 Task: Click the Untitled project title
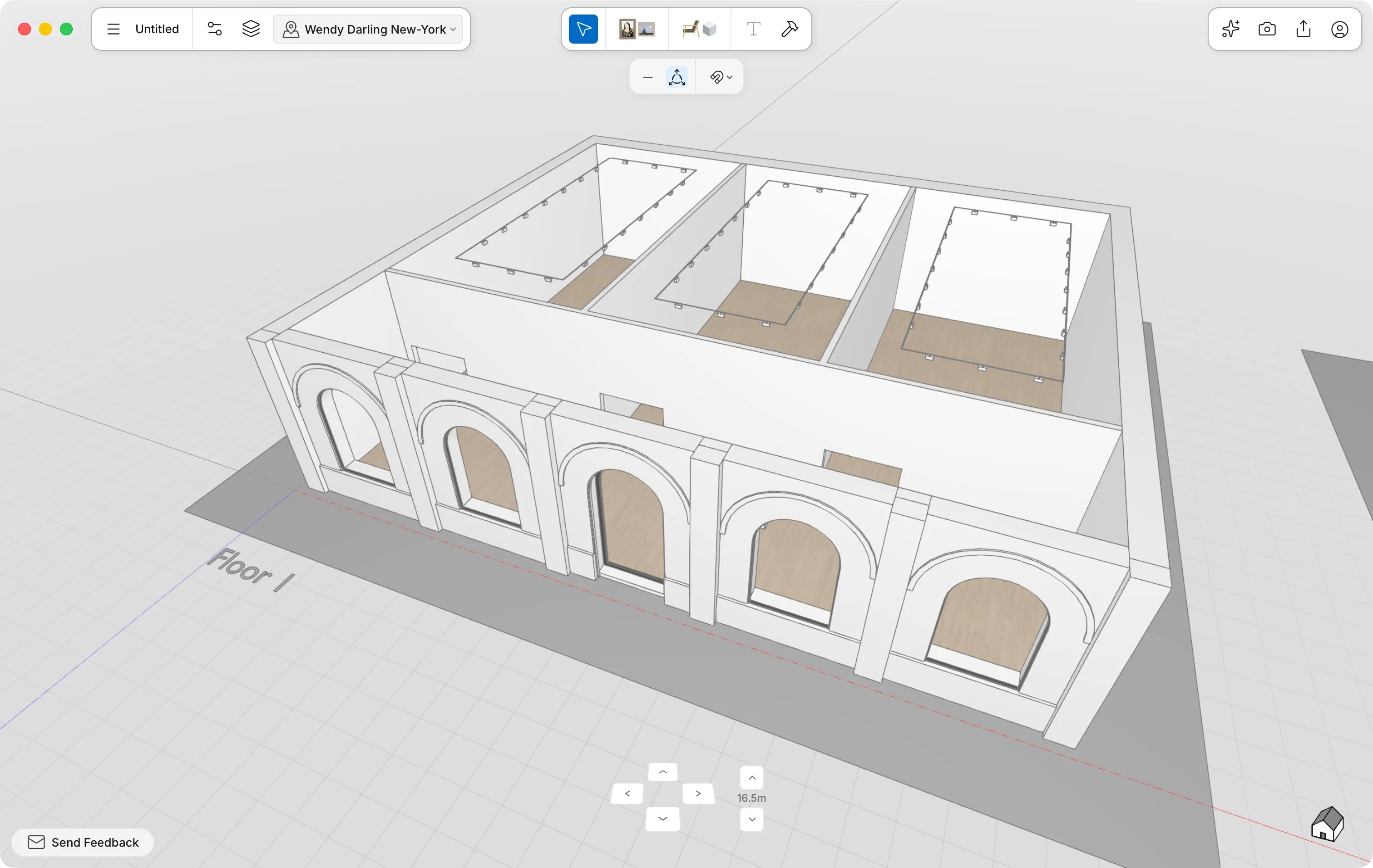[x=157, y=29]
